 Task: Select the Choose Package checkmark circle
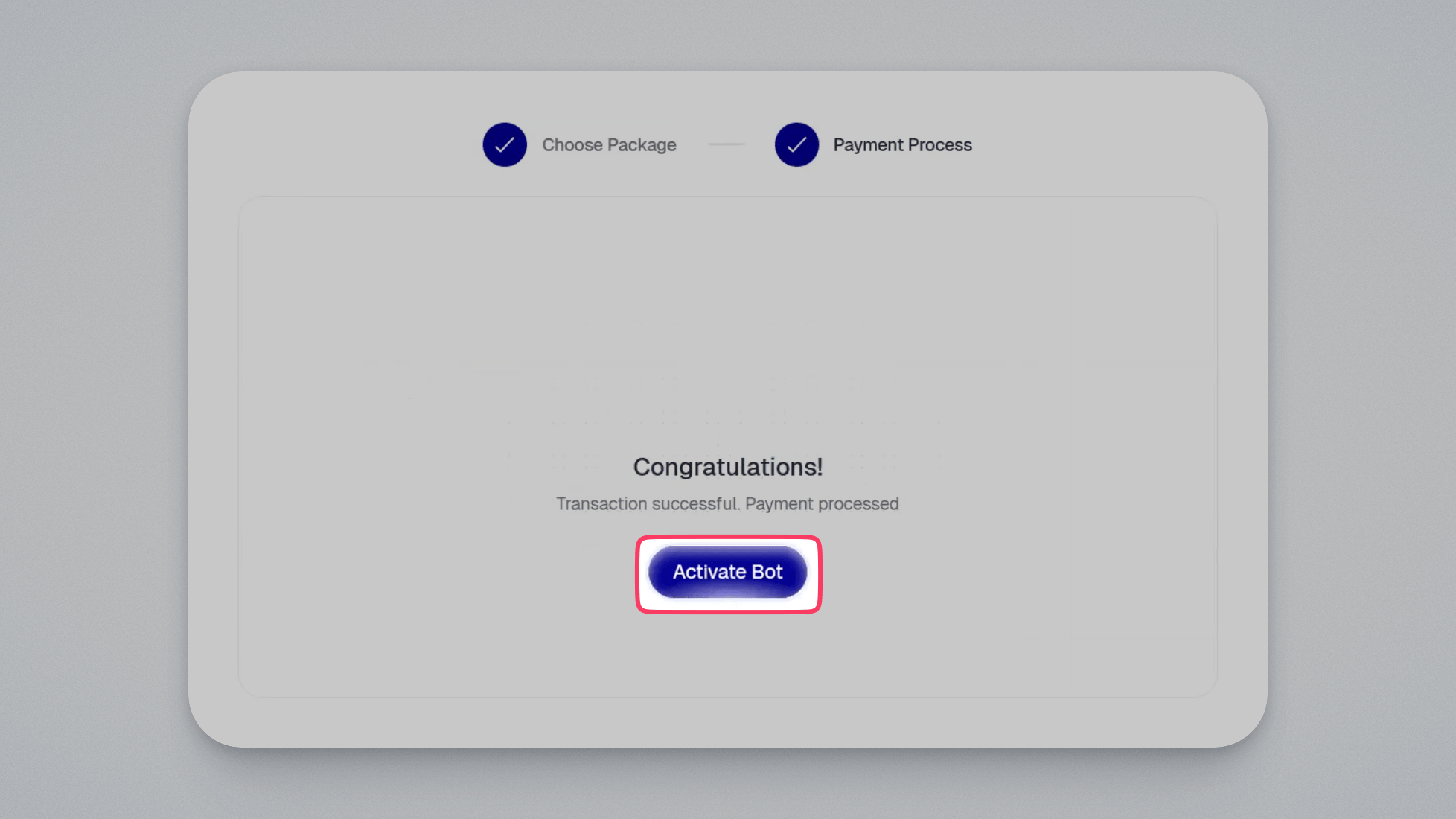[505, 144]
